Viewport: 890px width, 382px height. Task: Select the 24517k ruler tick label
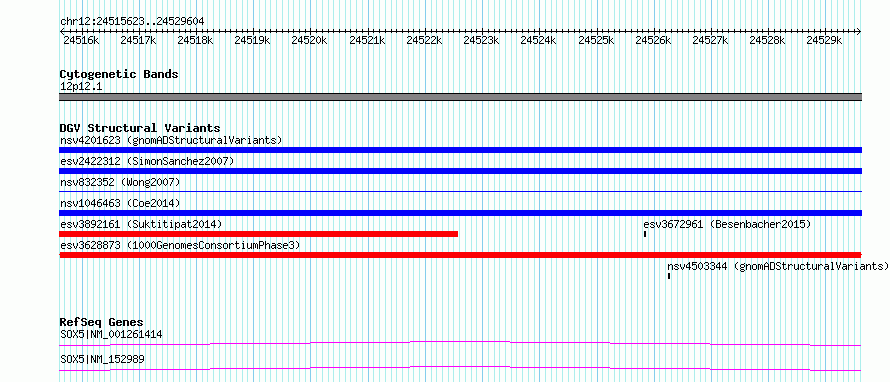pyautogui.click(x=138, y=40)
